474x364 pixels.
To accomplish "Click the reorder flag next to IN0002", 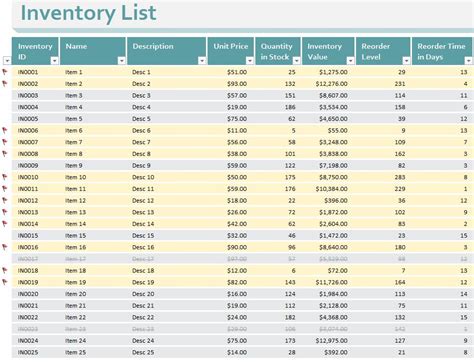I will coord(5,83).
